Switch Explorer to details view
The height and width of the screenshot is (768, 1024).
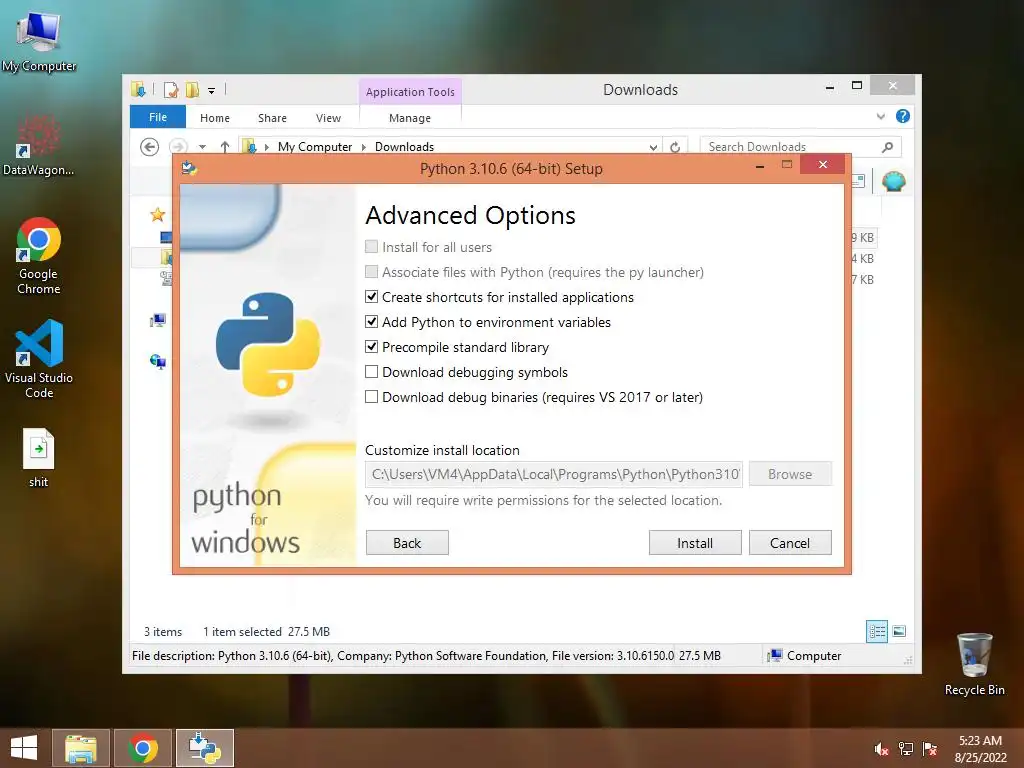click(876, 631)
